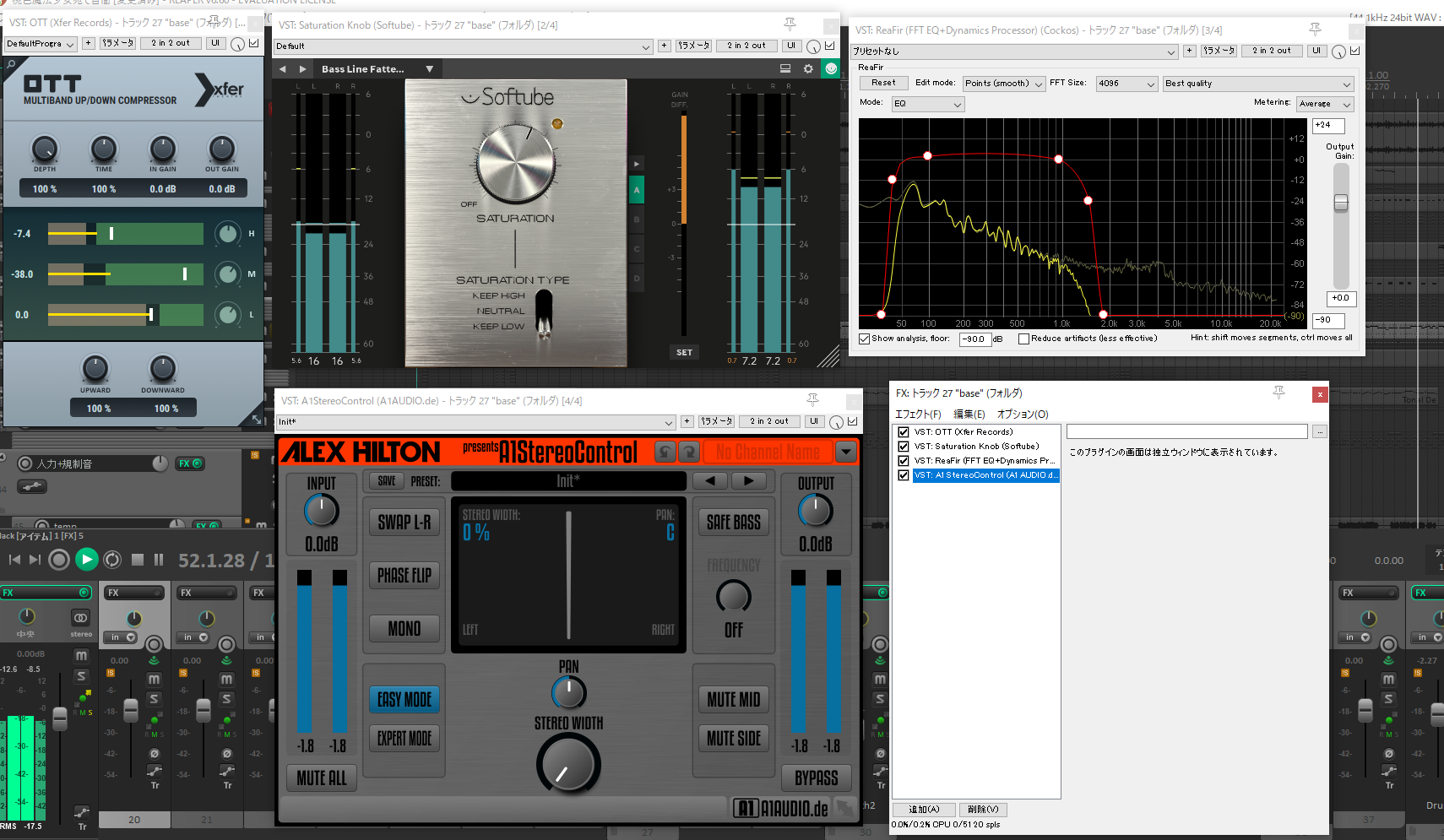This screenshot has height=840, width=1444.
Task: Click MUTE MID in A1StereoControl
Action: [734, 700]
